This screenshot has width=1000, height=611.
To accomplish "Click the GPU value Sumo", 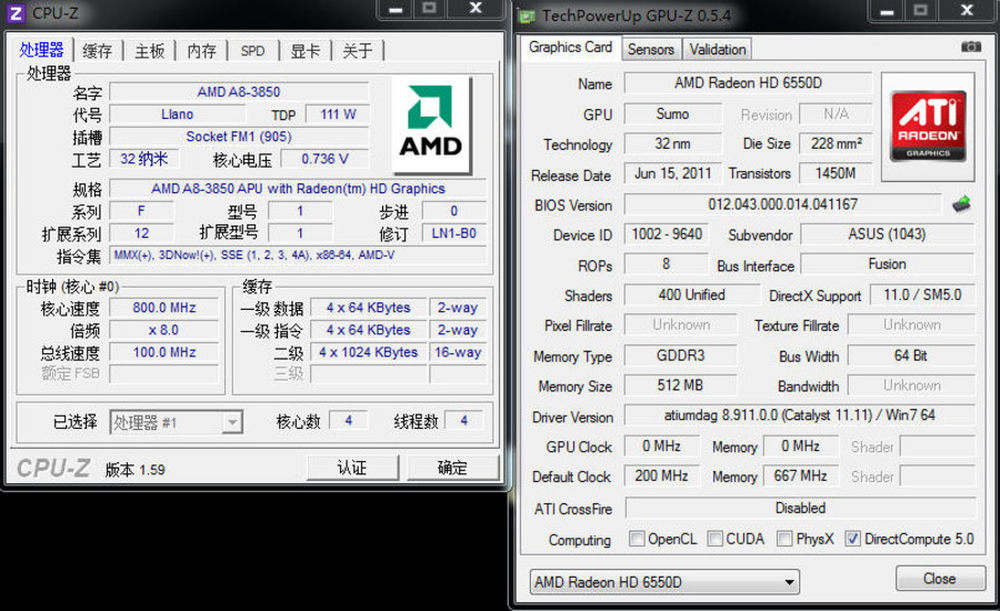I will (x=673, y=114).
